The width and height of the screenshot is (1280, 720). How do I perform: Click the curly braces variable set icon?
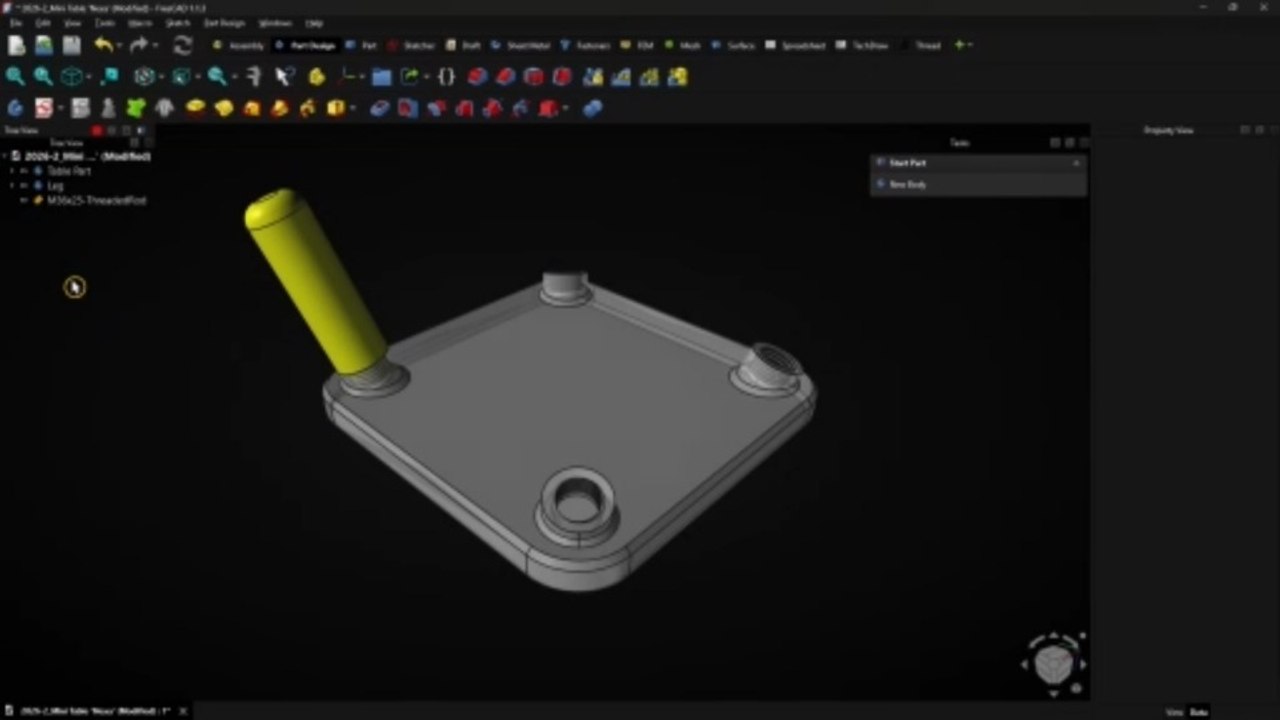pos(446,76)
